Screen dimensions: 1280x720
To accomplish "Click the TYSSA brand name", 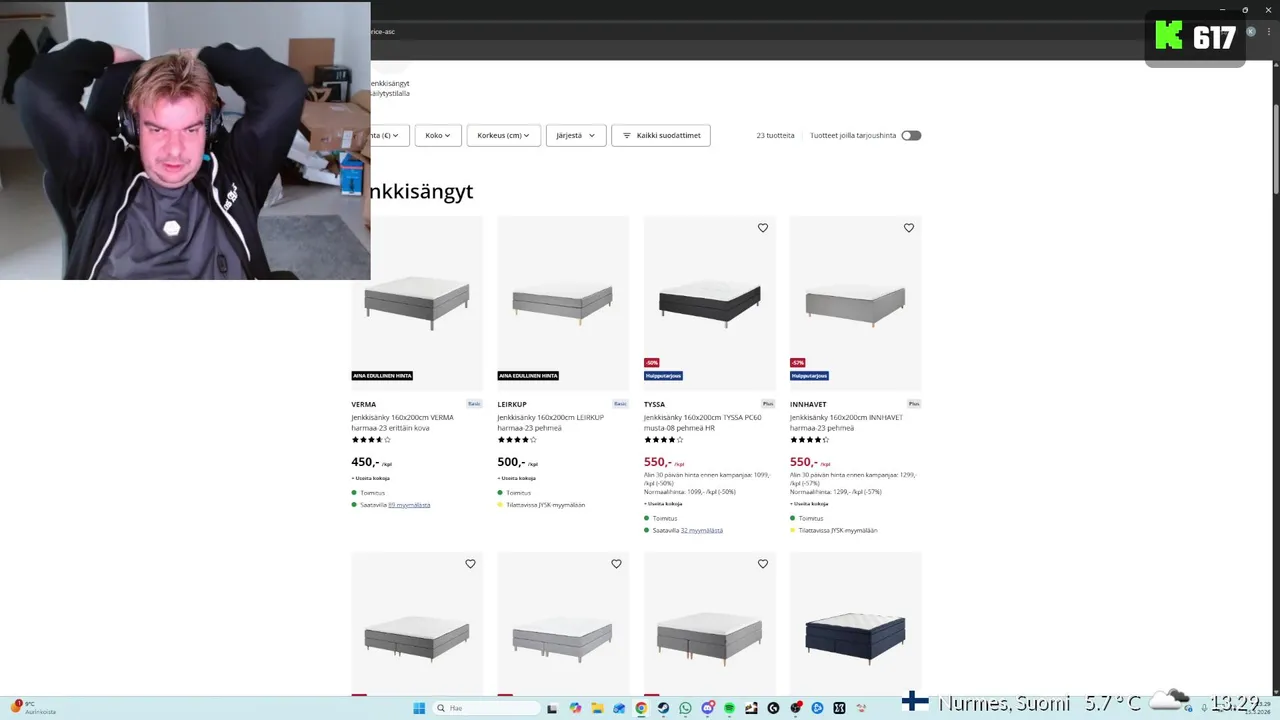I will point(654,405).
